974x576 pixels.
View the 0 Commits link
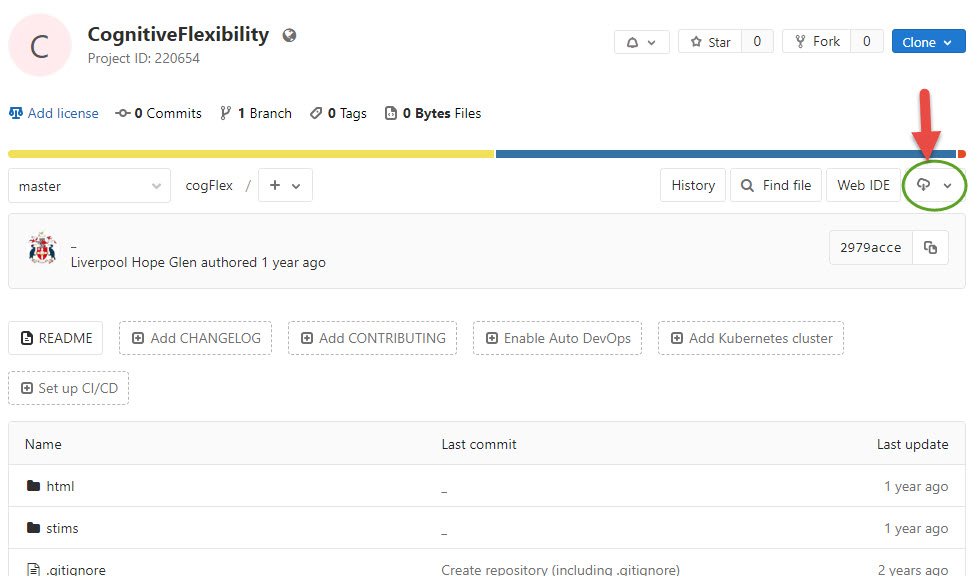point(159,113)
